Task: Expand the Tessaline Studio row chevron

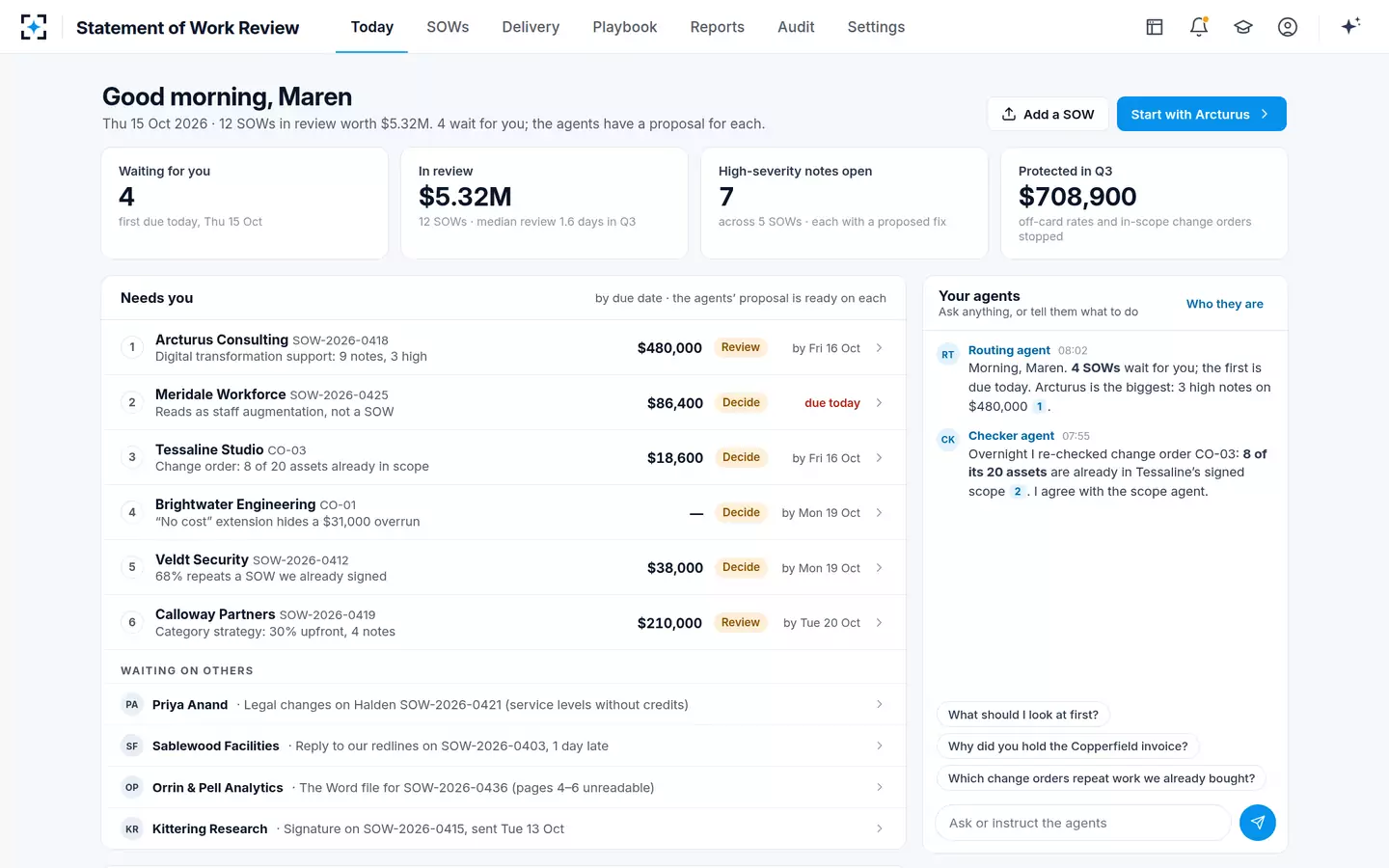Action: 879,457
